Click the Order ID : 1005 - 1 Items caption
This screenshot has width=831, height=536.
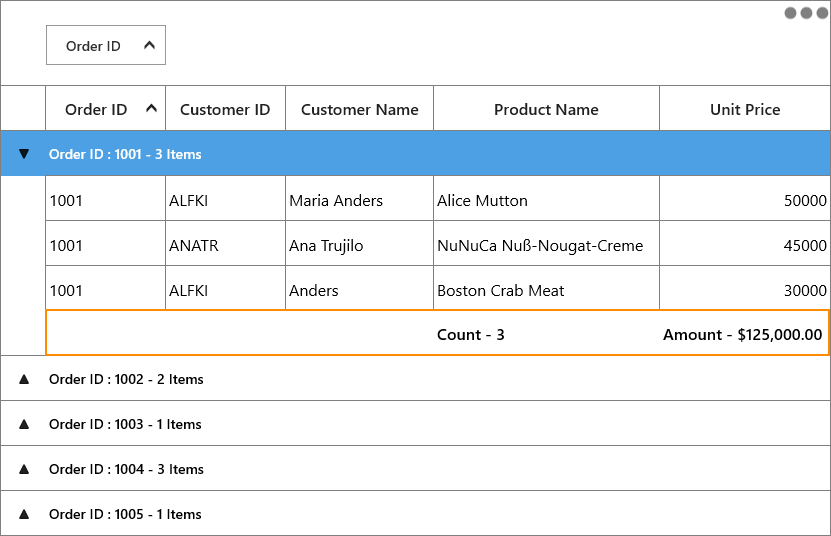point(125,515)
